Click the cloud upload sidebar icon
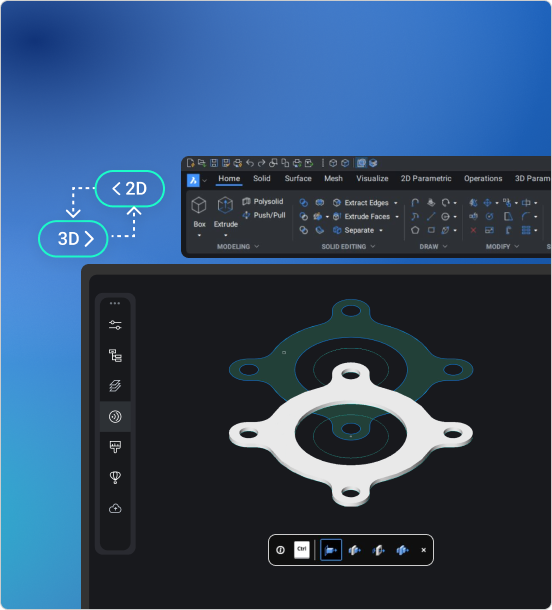This screenshot has width=552, height=610. [x=115, y=508]
